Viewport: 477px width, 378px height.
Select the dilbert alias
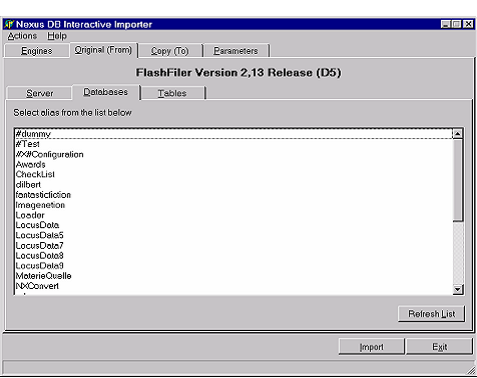point(234,185)
